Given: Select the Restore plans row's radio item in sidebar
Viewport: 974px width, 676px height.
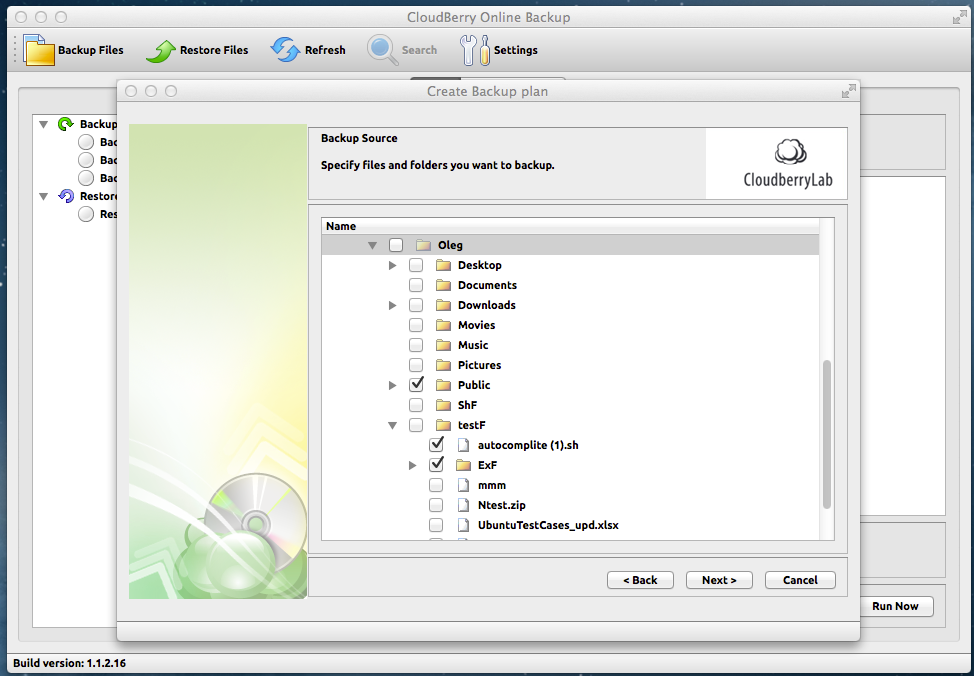Looking at the screenshot, I should [x=86, y=214].
